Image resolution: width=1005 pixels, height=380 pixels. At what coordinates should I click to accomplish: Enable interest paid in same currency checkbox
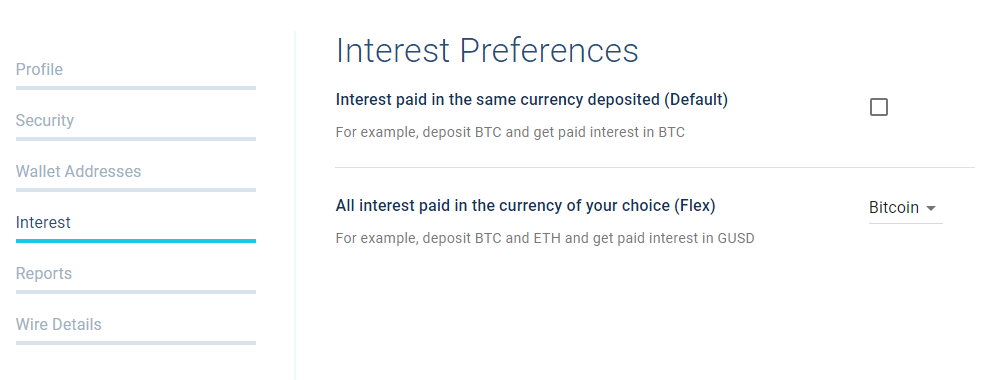click(879, 107)
